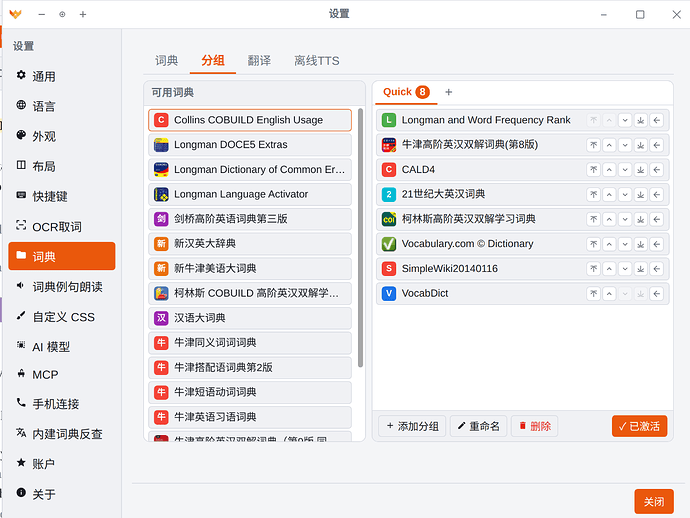The width and height of the screenshot is (690, 518).
Task: Remove Vocabulary.com Dictionary from Quick group
Action: 657,244
